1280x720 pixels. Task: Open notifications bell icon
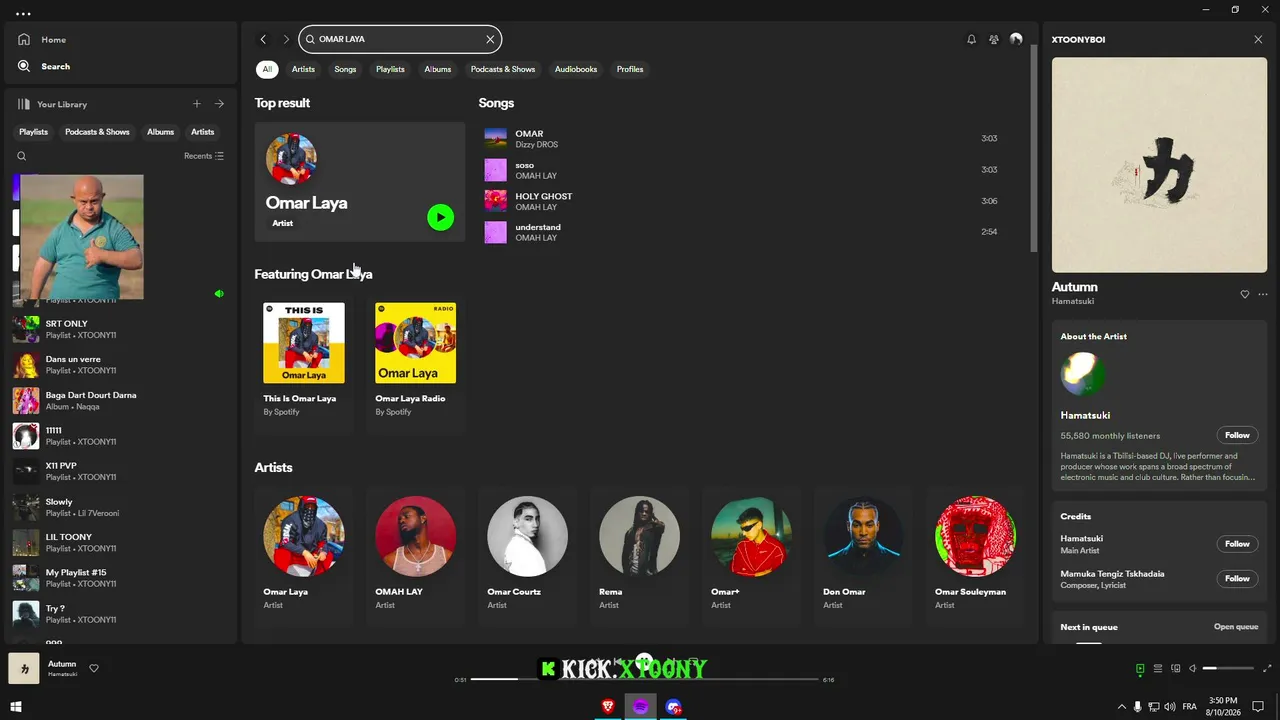[x=971, y=39]
